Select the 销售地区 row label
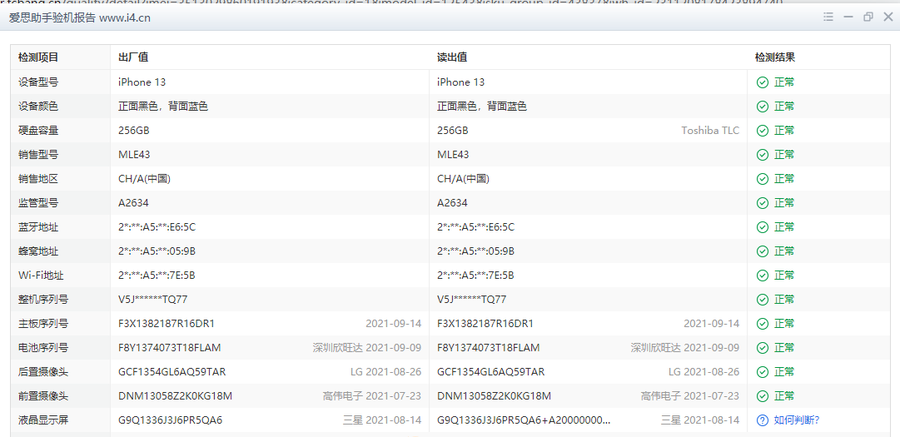Screen dimensions: 900x437 [38, 179]
